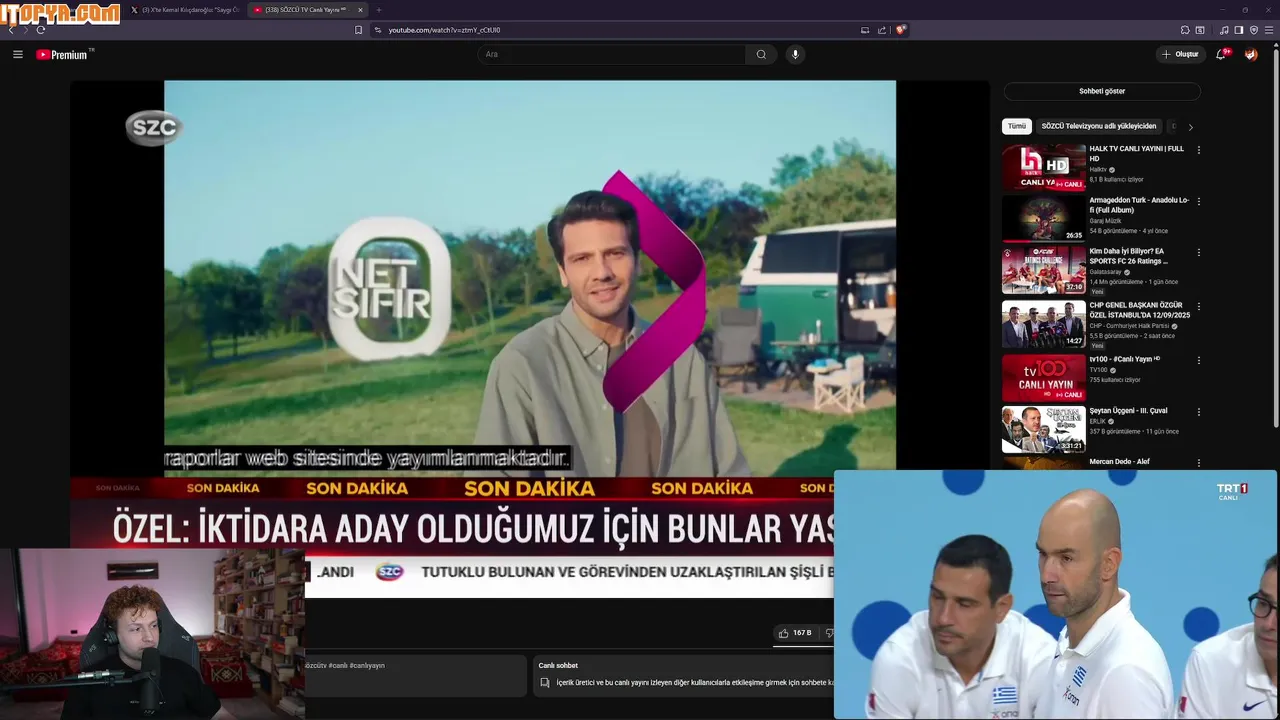
Task: Open CHP GENEL BAŞKANI ÖZGÜR ÖZEL video title
Action: tap(1139, 310)
